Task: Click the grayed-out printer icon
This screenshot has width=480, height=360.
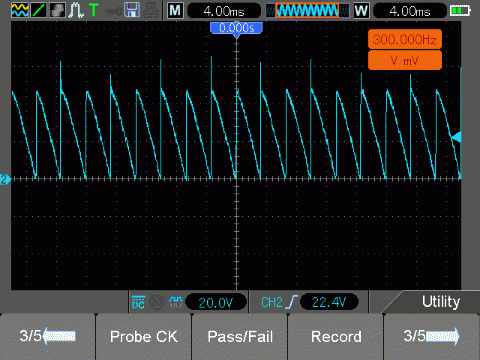Action: point(151,10)
